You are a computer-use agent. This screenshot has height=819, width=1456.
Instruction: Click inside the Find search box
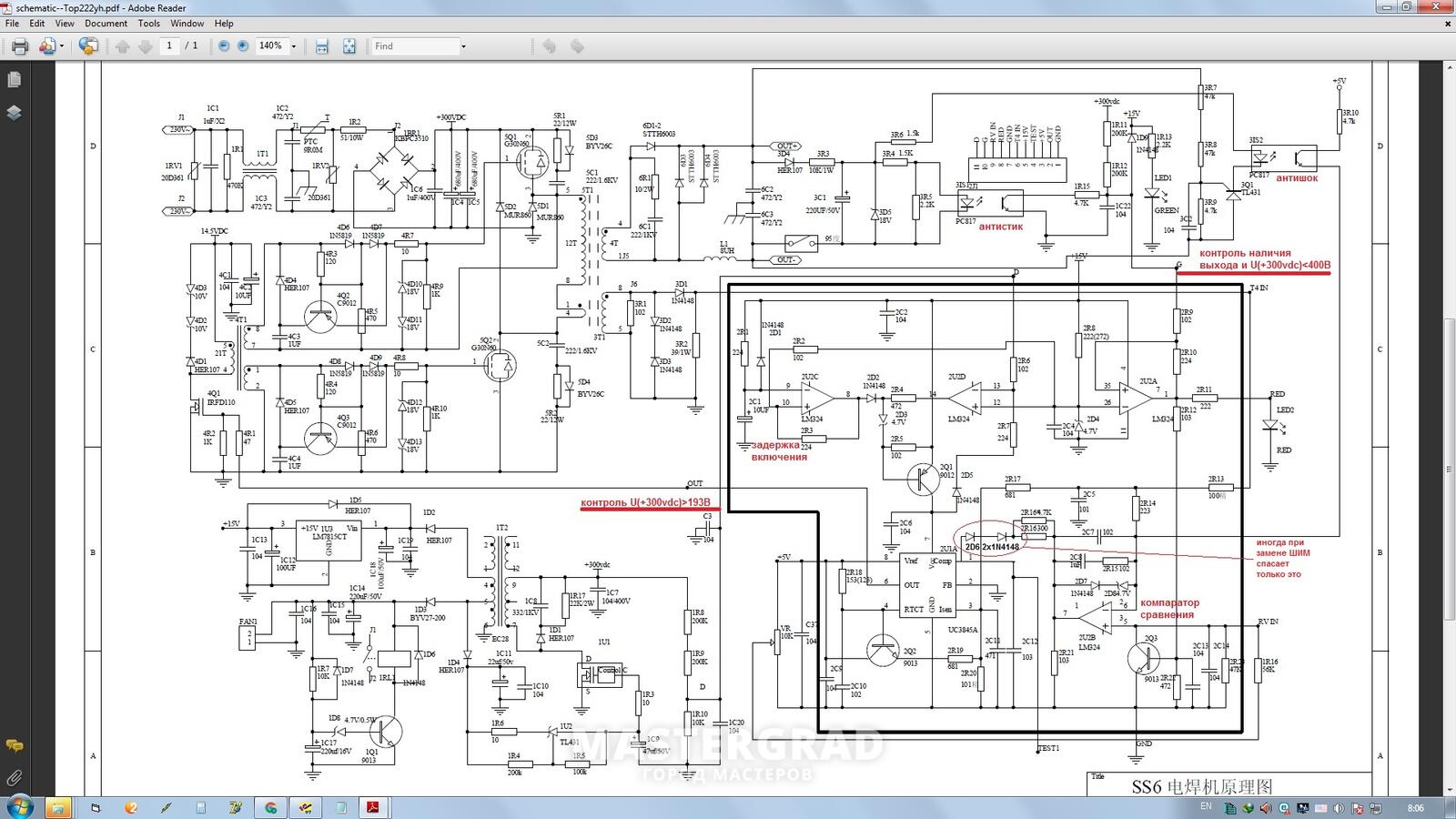[x=414, y=45]
